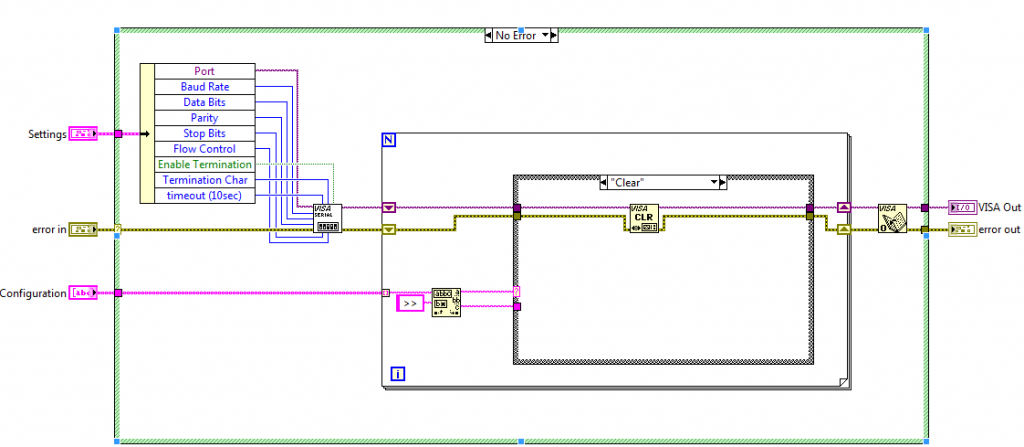Image resolution: width=1024 pixels, height=447 pixels.
Task: Select the loop iteration terminal i
Action: (x=398, y=375)
